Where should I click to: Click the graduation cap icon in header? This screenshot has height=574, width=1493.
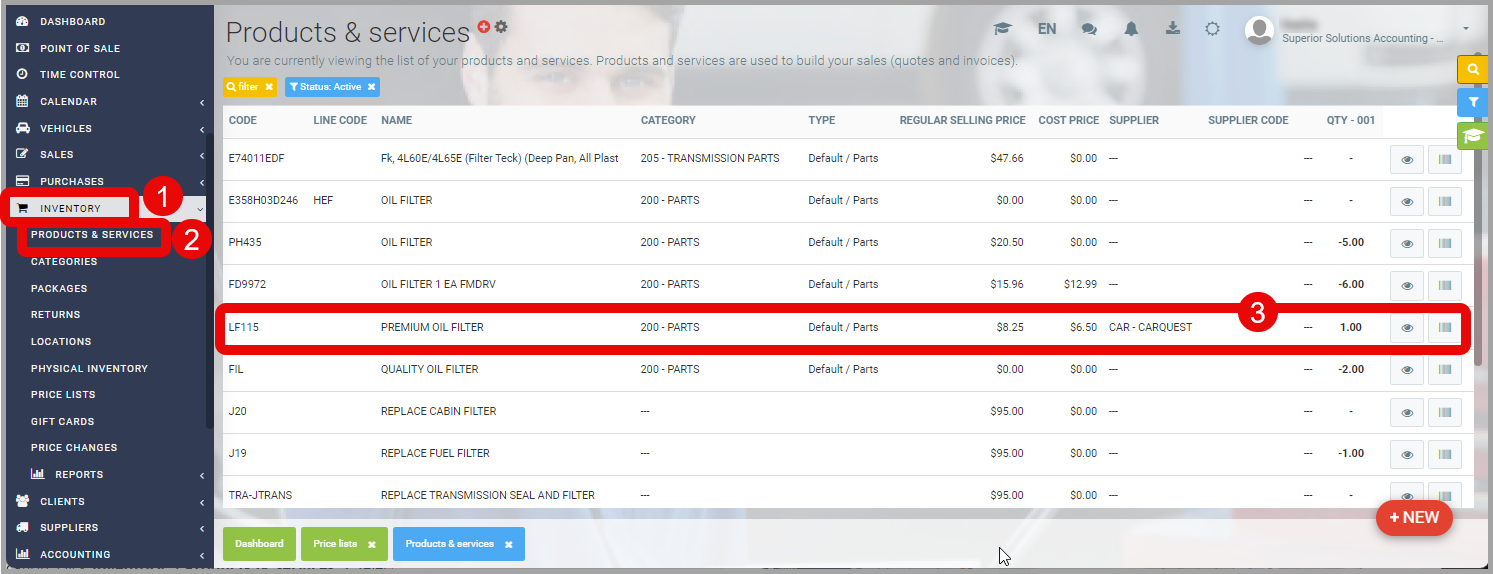(x=1002, y=29)
